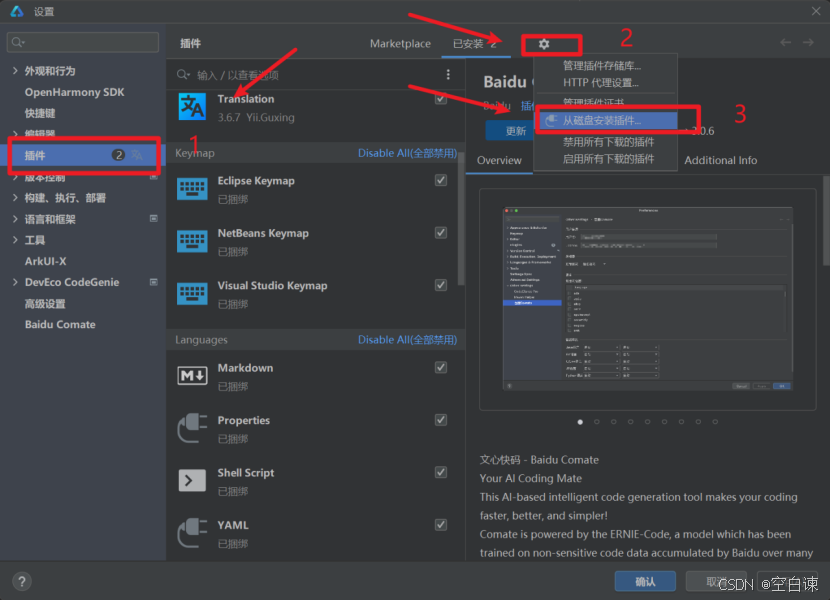Expand the 构建、执行、部署 category
Image resolution: width=831 pixels, height=601 pixels.
(x=15, y=198)
